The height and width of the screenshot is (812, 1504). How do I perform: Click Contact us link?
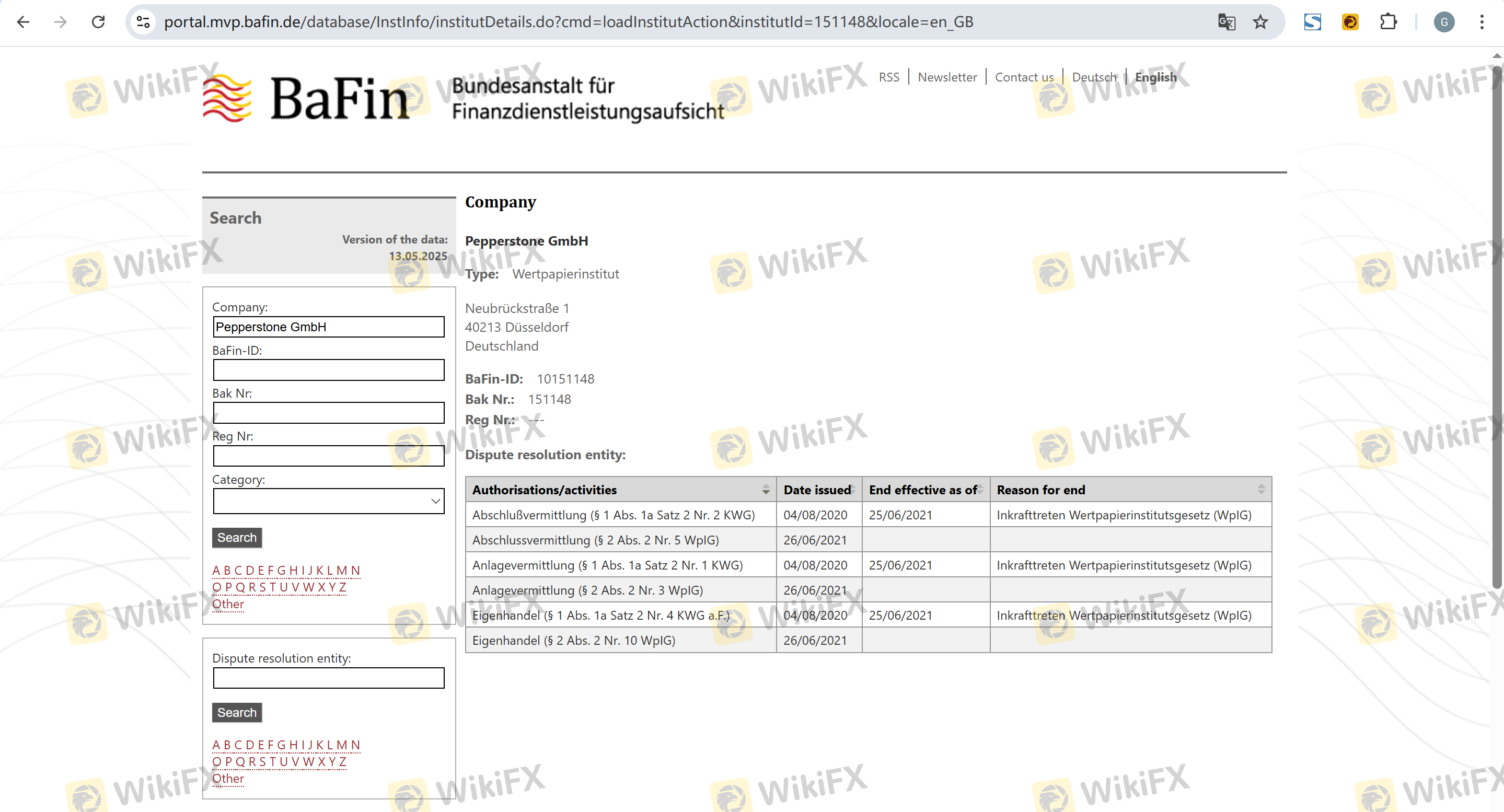coord(1024,77)
